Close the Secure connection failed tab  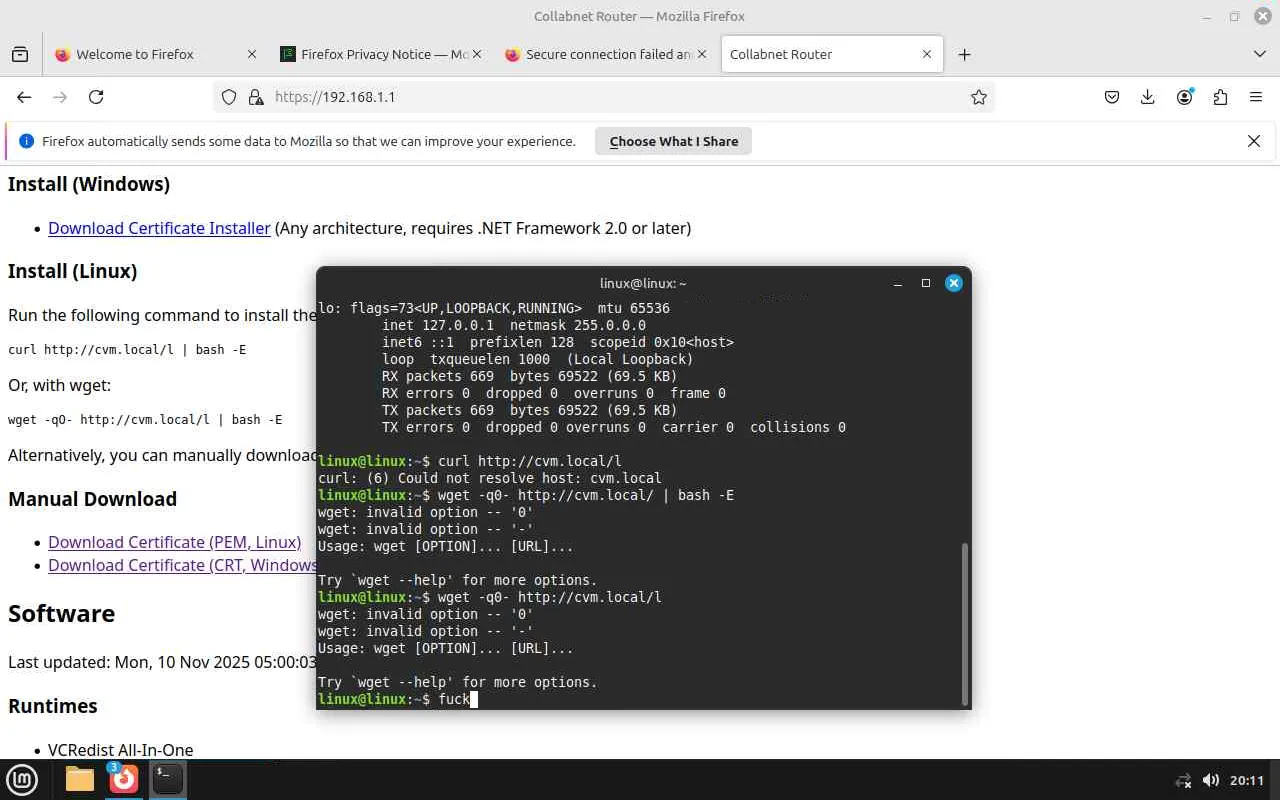tap(701, 55)
